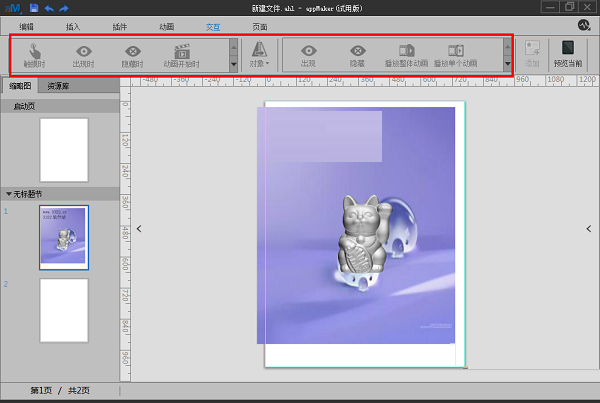Screen dimensions: 600x403
Task: Click the 添加 button
Action: (532, 53)
